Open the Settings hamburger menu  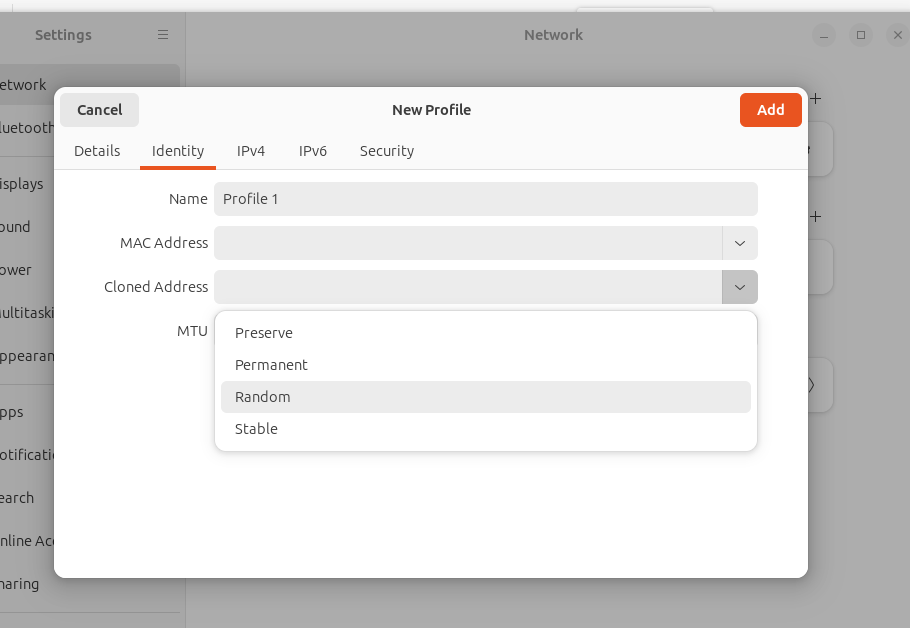[x=163, y=35]
